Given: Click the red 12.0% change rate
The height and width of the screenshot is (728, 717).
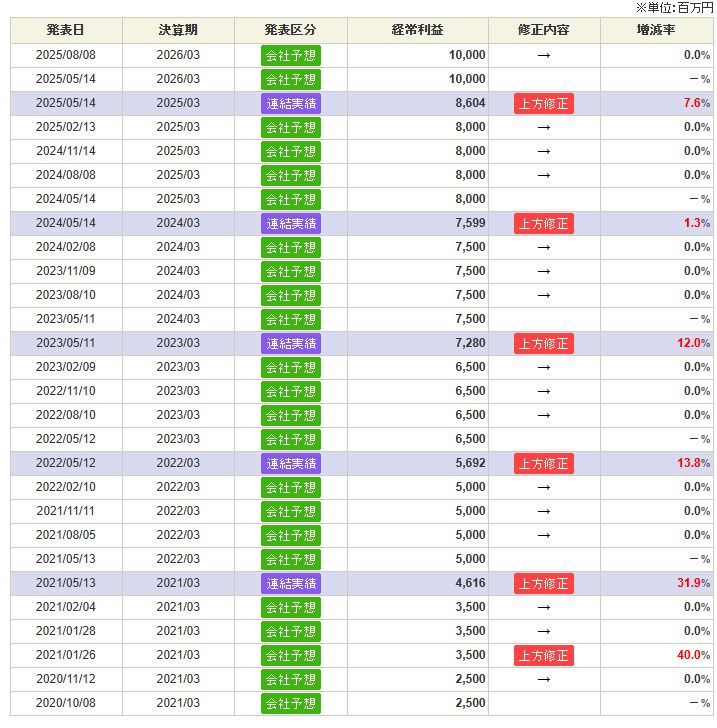Looking at the screenshot, I should tap(693, 343).
